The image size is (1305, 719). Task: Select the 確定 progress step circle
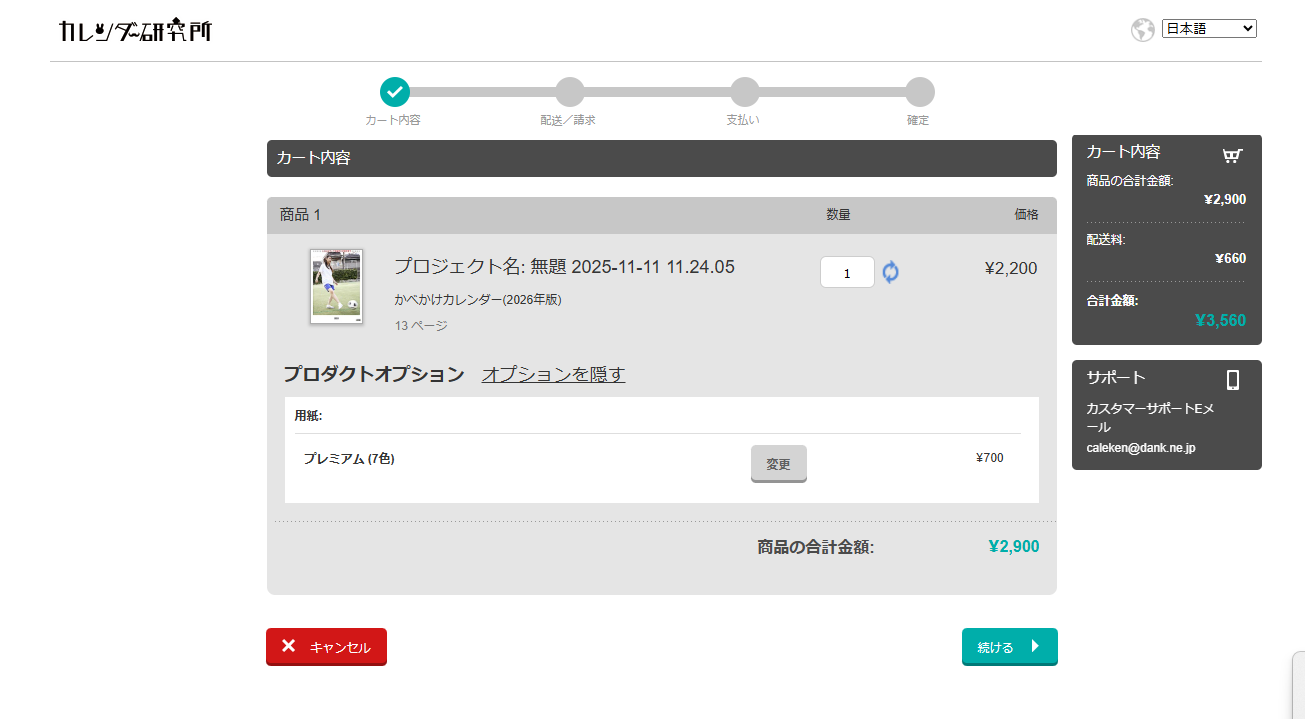919,92
